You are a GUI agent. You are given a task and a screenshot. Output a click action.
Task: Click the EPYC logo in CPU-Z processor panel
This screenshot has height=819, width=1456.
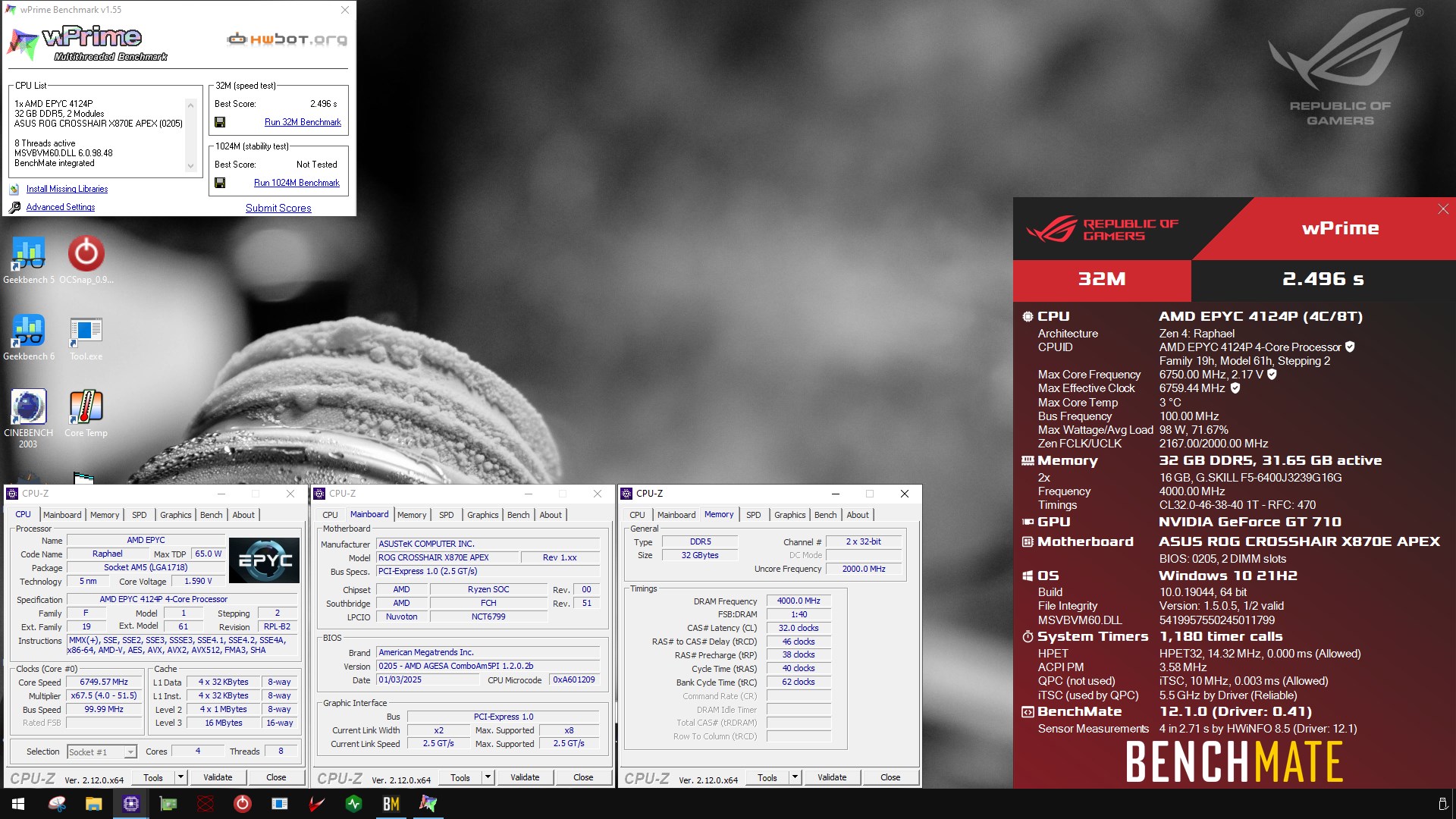pyautogui.click(x=265, y=560)
